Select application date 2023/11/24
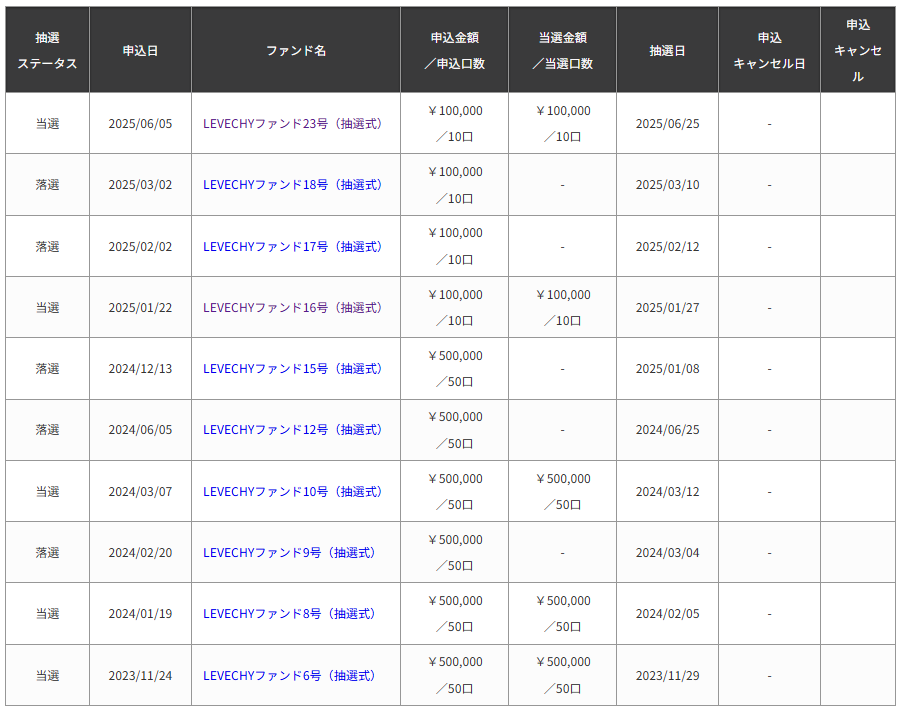The width and height of the screenshot is (902, 707). (140, 675)
